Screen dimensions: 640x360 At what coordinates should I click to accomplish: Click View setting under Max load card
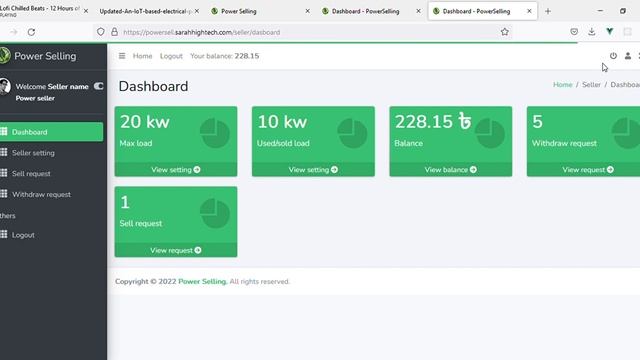[176, 169]
